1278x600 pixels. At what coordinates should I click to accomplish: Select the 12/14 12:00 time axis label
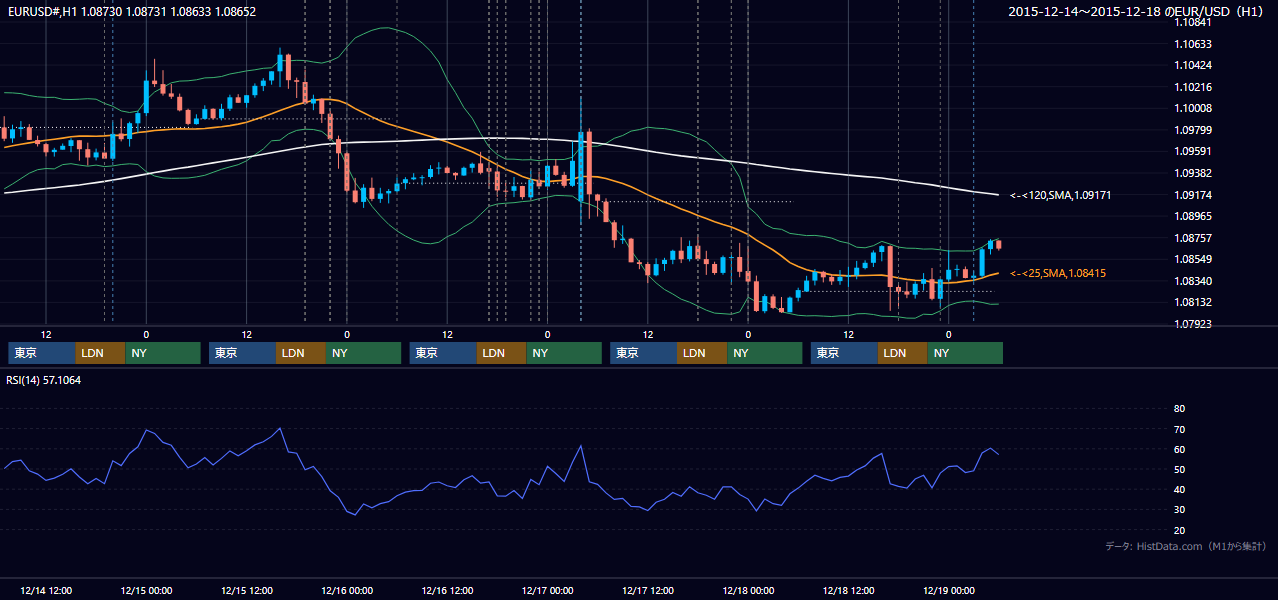coord(46,590)
